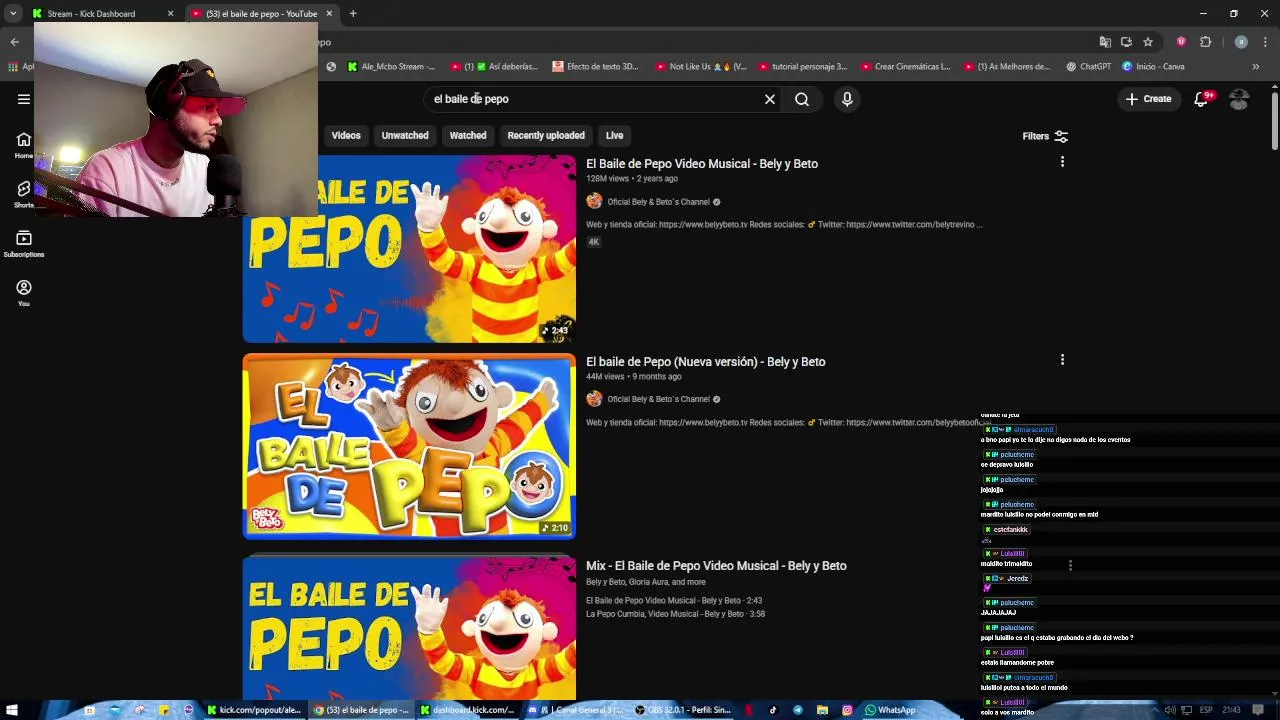Image resolution: width=1280 pixels, height=720 pixels.
Task: Play the Nueva versión thumbnail
Action: [x=409, y=446]
